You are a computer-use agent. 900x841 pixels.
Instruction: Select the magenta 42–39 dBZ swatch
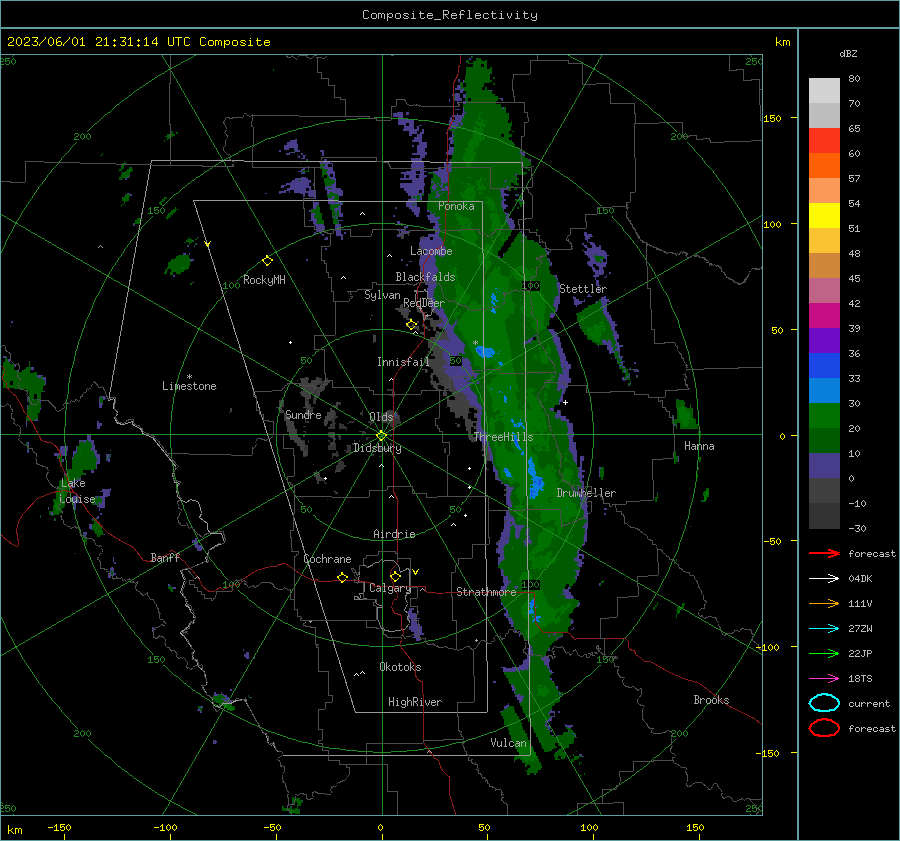pyautogui.click(x=824, y=316)
